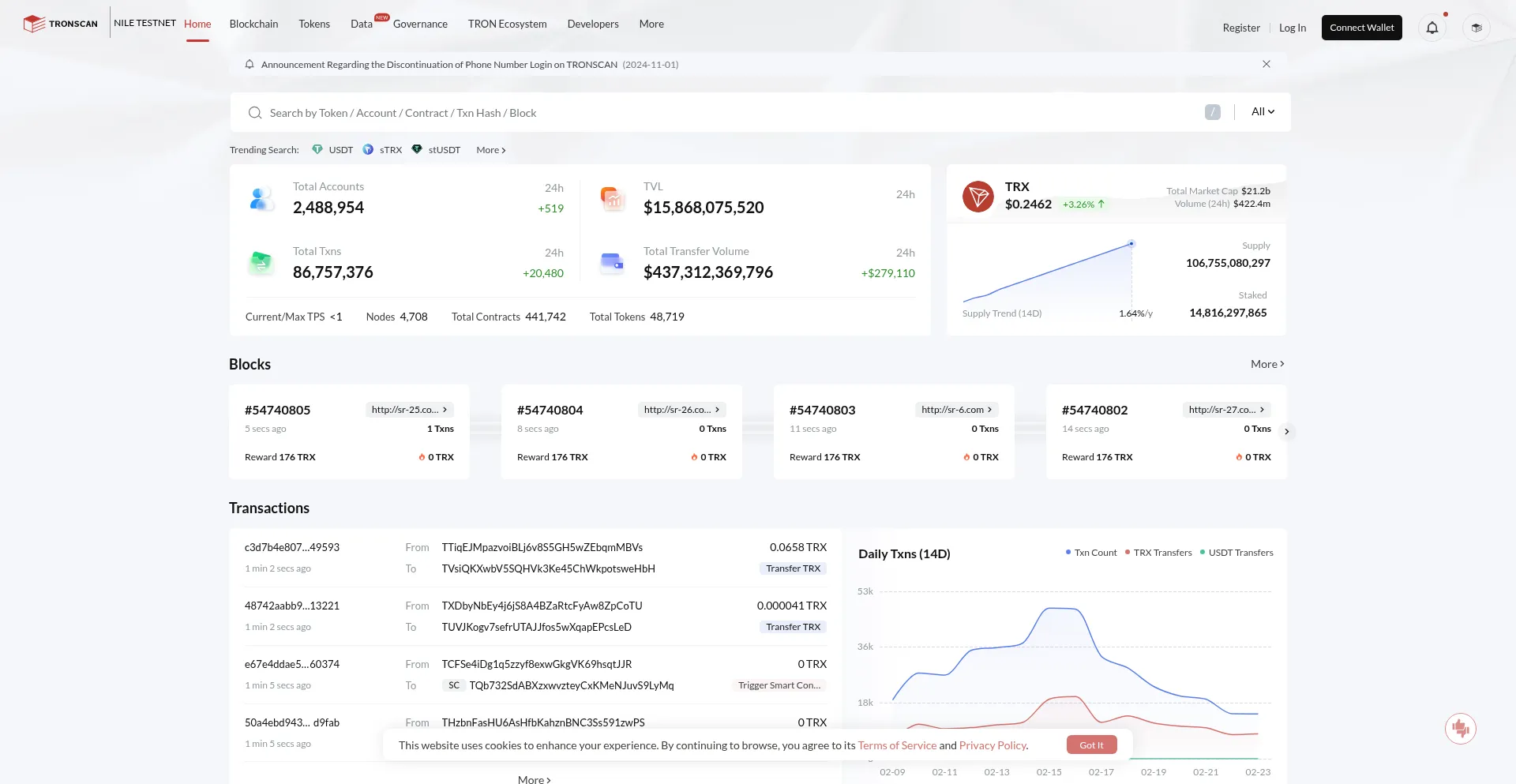This screenshot has width=1516, height=784.
Task: Click the supply trend chart endpoint marker
Action: [x=1131, y=244]
